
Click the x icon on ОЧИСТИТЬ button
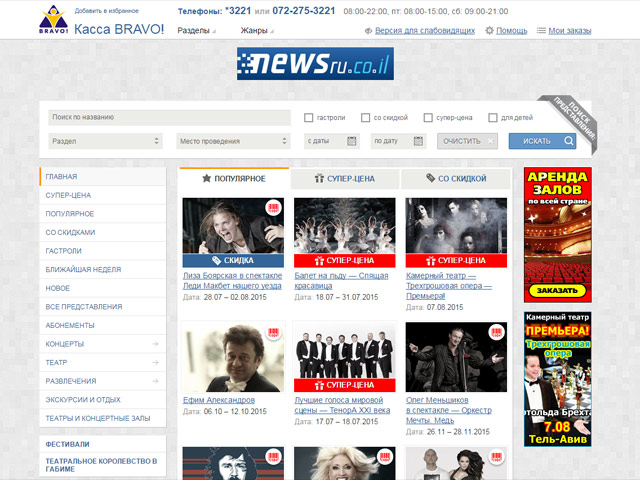pyautogui.click(x=491, y=141)
